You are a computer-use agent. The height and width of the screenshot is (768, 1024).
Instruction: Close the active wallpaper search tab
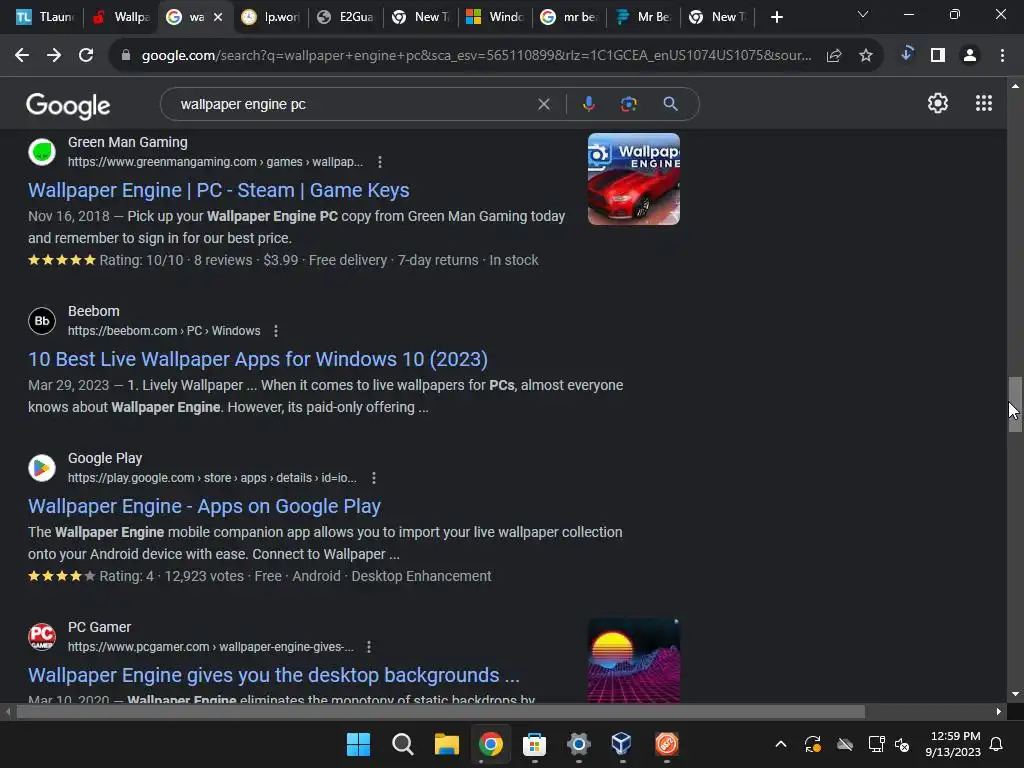tap(218, 17)
